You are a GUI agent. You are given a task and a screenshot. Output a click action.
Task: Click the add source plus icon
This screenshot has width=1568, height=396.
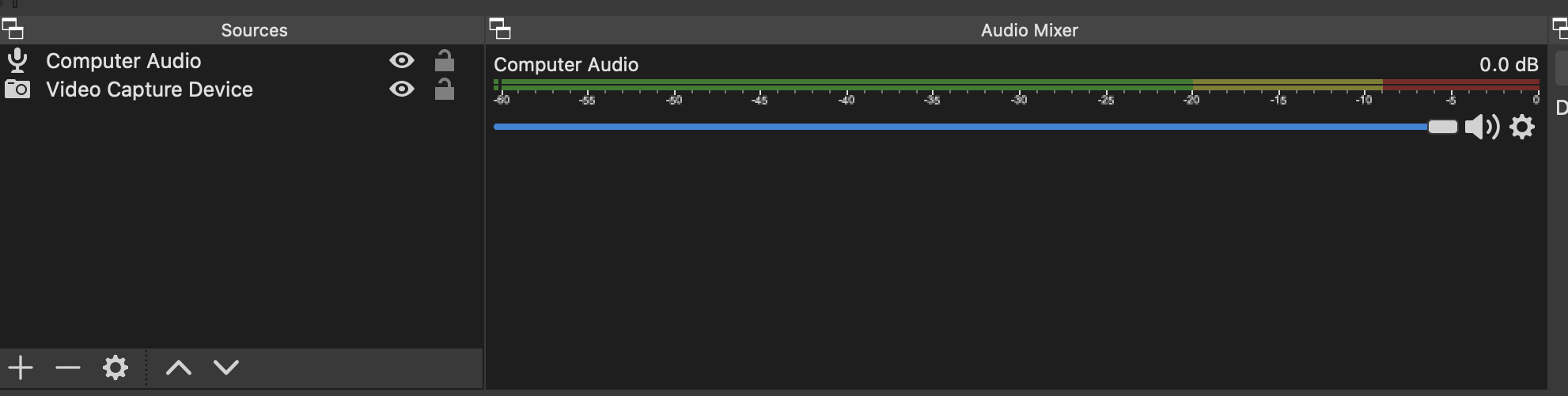(21, 367)
